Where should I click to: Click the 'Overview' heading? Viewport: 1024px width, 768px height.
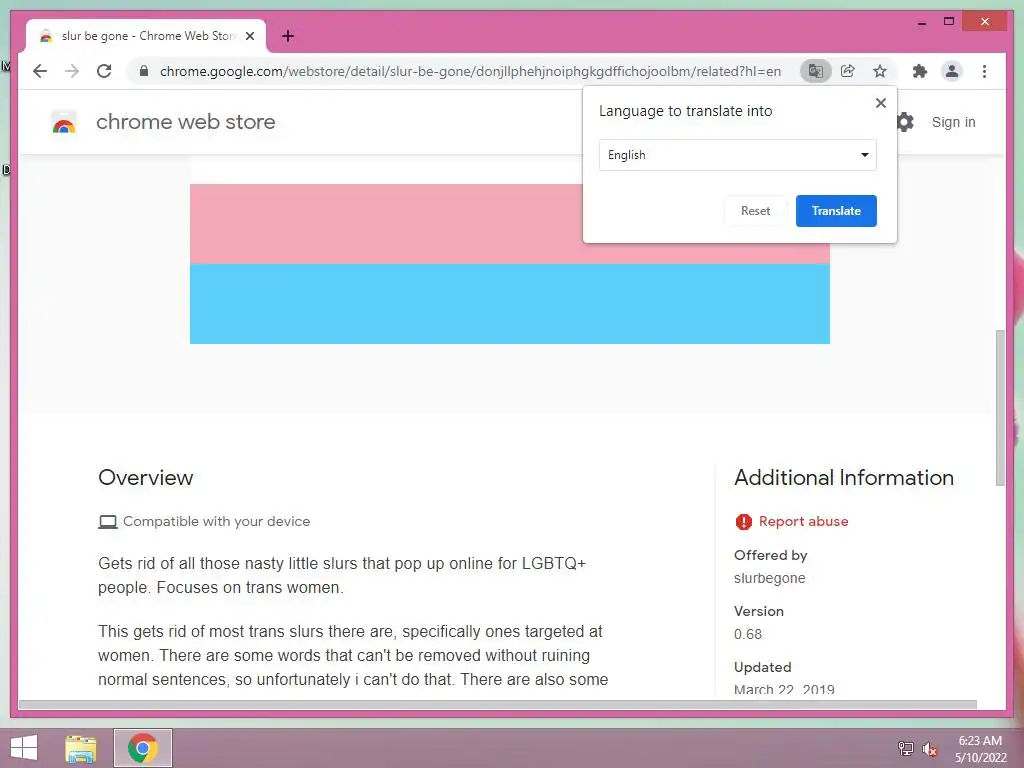tap(146, 477)
